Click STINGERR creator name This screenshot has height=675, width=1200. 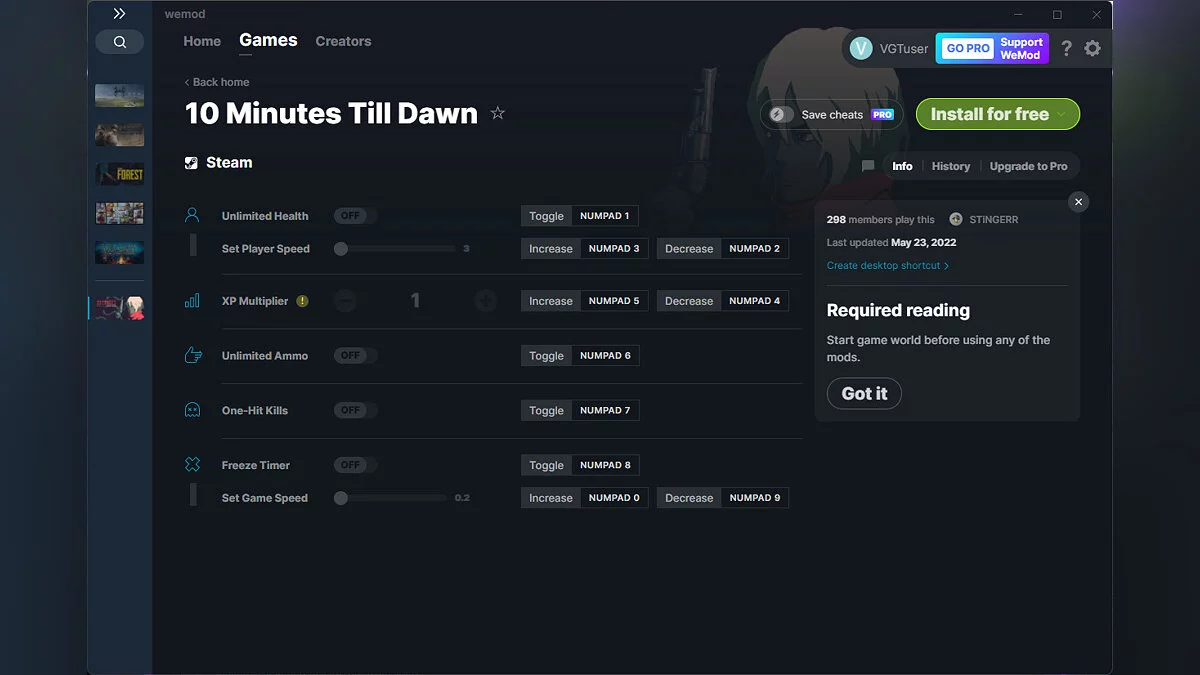(x=994, y=219)
